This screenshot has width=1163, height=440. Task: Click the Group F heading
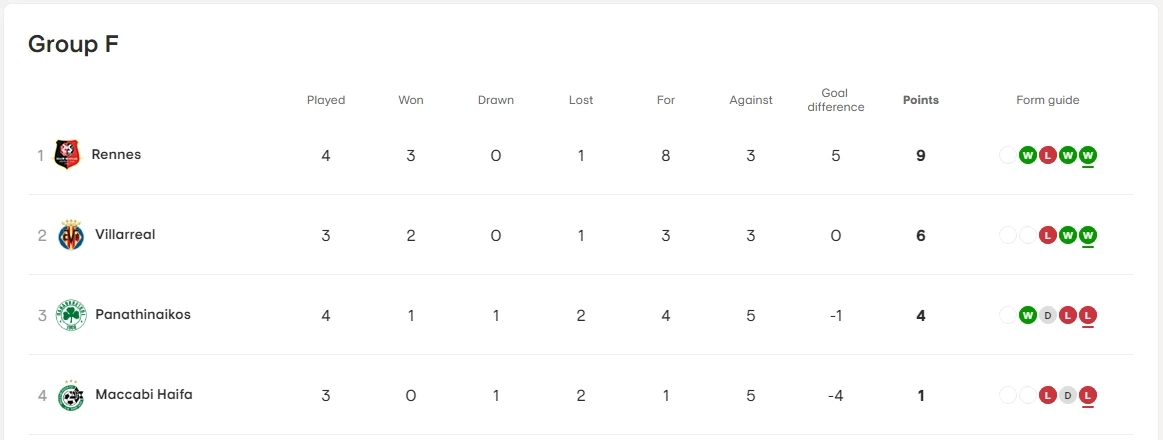pyautogui.click(x=73, y=44)
